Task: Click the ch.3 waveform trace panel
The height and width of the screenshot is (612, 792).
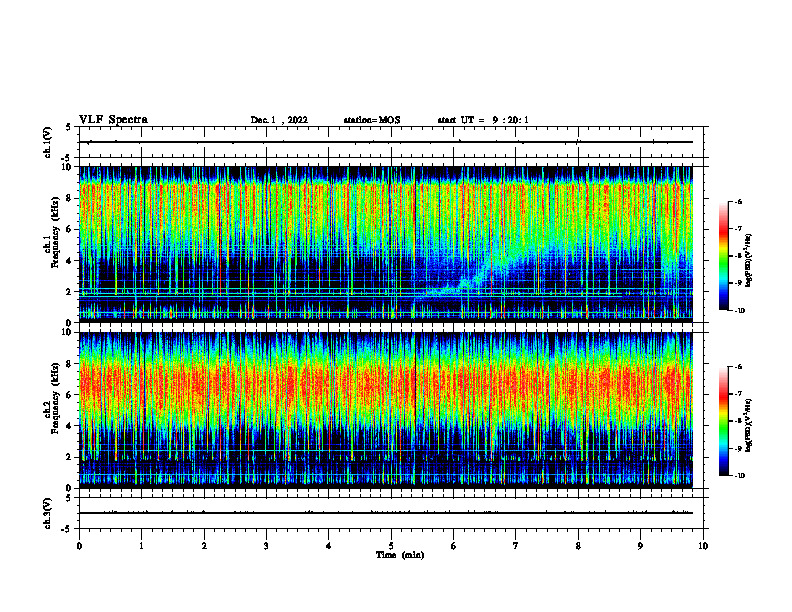Action: (x=391, y=513)
